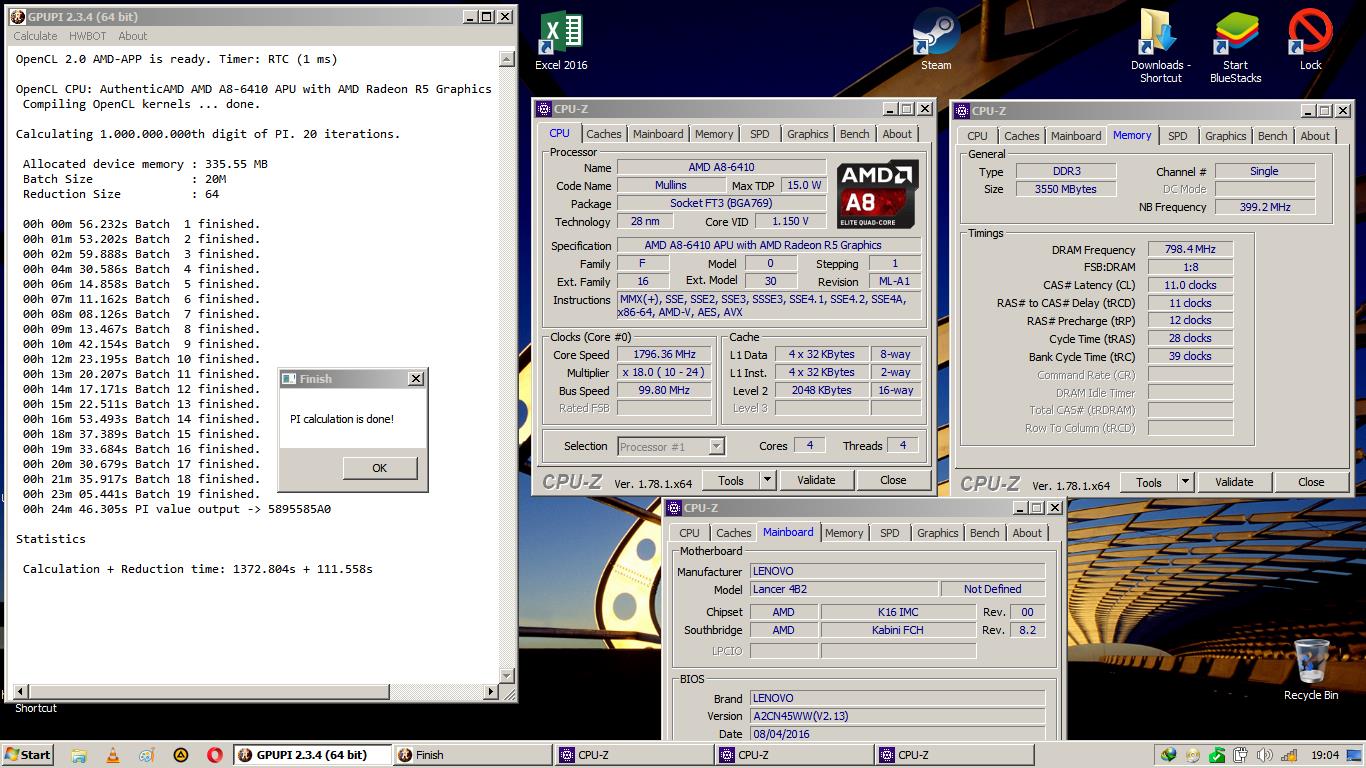Click PI value output line 5895585A0
The height and width of the screenshot is (768, 1366).
coord(177,509)
